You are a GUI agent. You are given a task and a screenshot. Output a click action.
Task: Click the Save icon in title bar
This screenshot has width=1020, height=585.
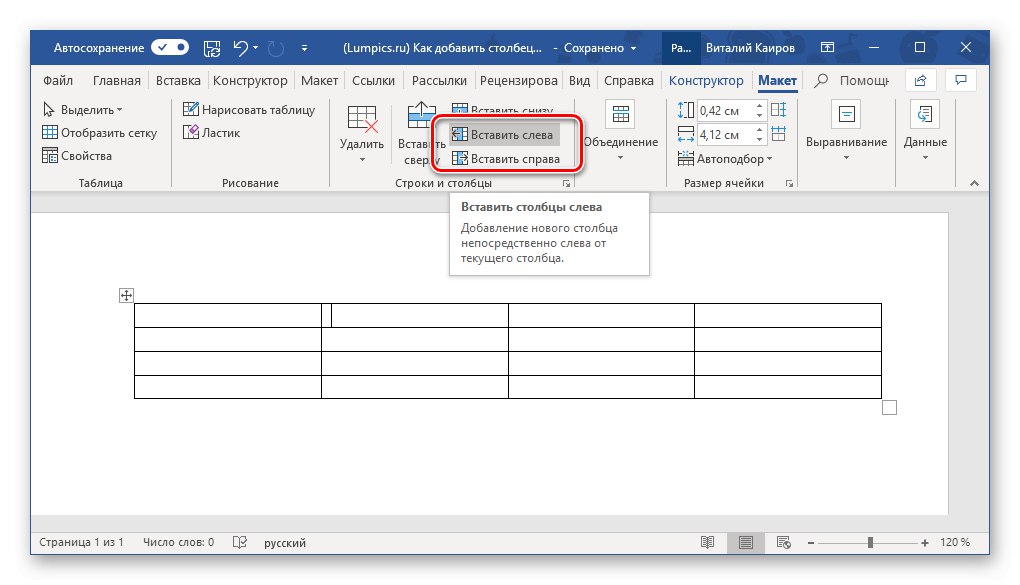[x=211, y=48]
